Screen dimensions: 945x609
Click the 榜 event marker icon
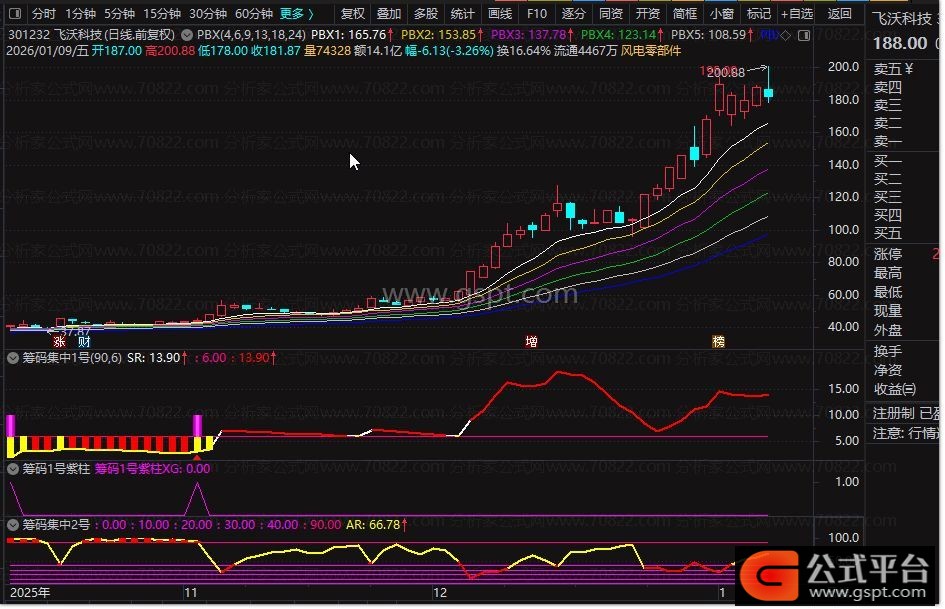pos(718,341)
